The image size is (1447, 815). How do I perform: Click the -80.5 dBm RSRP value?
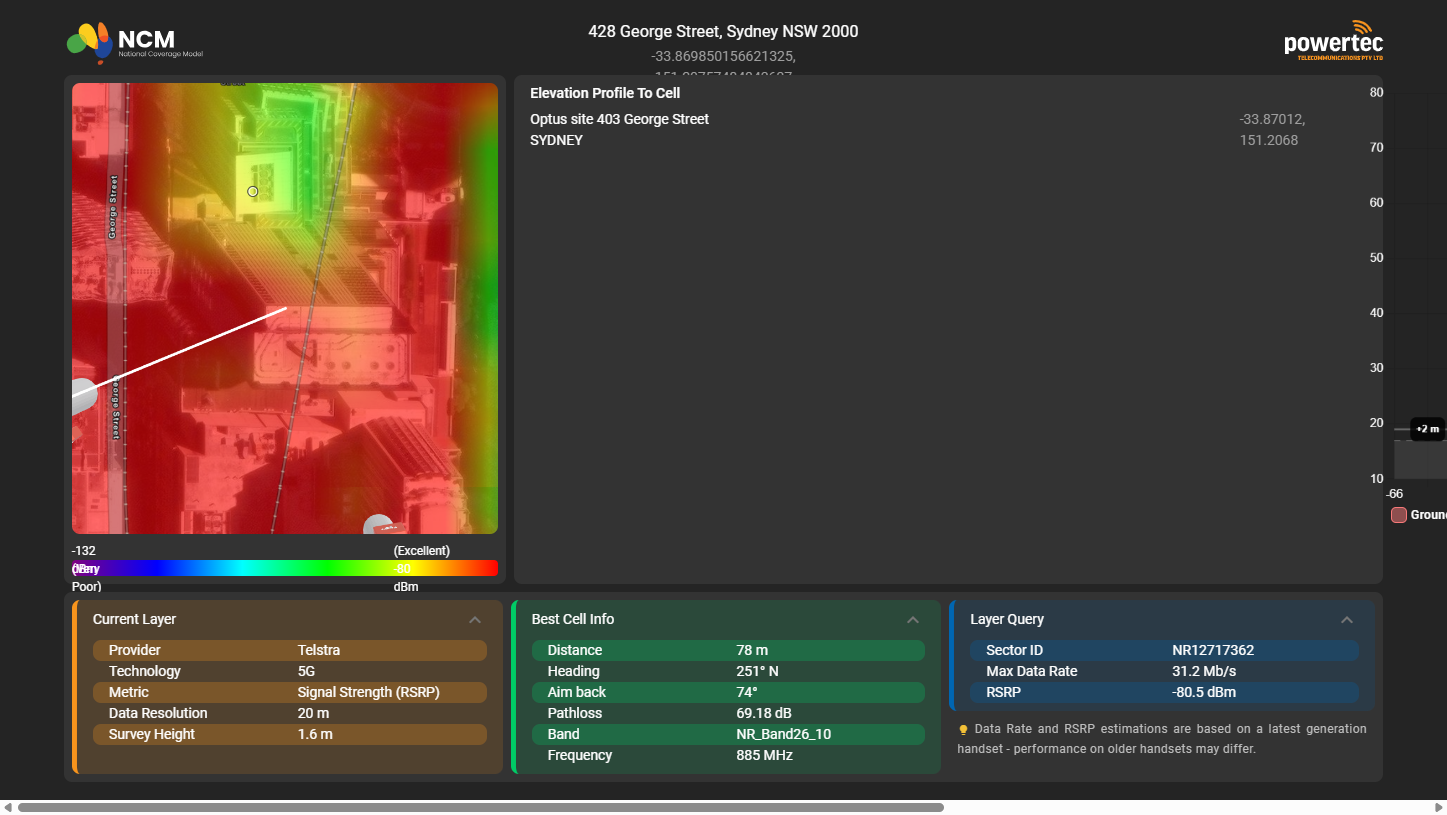(1204, 692)
